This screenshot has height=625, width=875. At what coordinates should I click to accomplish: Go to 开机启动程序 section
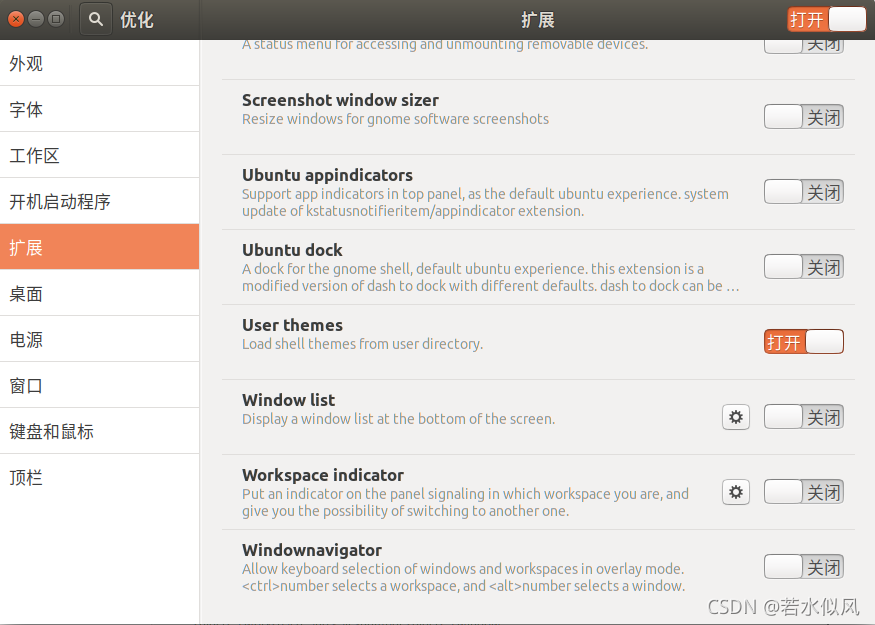pyautogui.click(x=99, y=201)
